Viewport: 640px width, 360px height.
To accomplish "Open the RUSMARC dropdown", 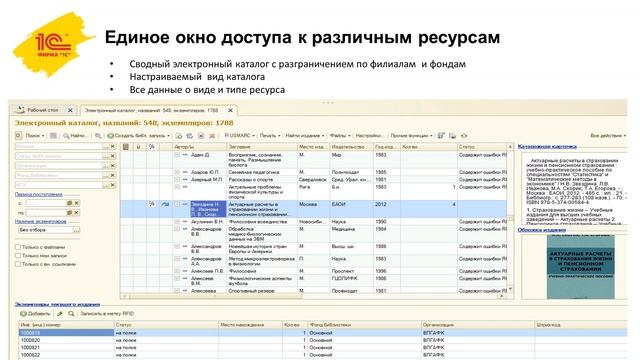I will (x=239, y=136).
